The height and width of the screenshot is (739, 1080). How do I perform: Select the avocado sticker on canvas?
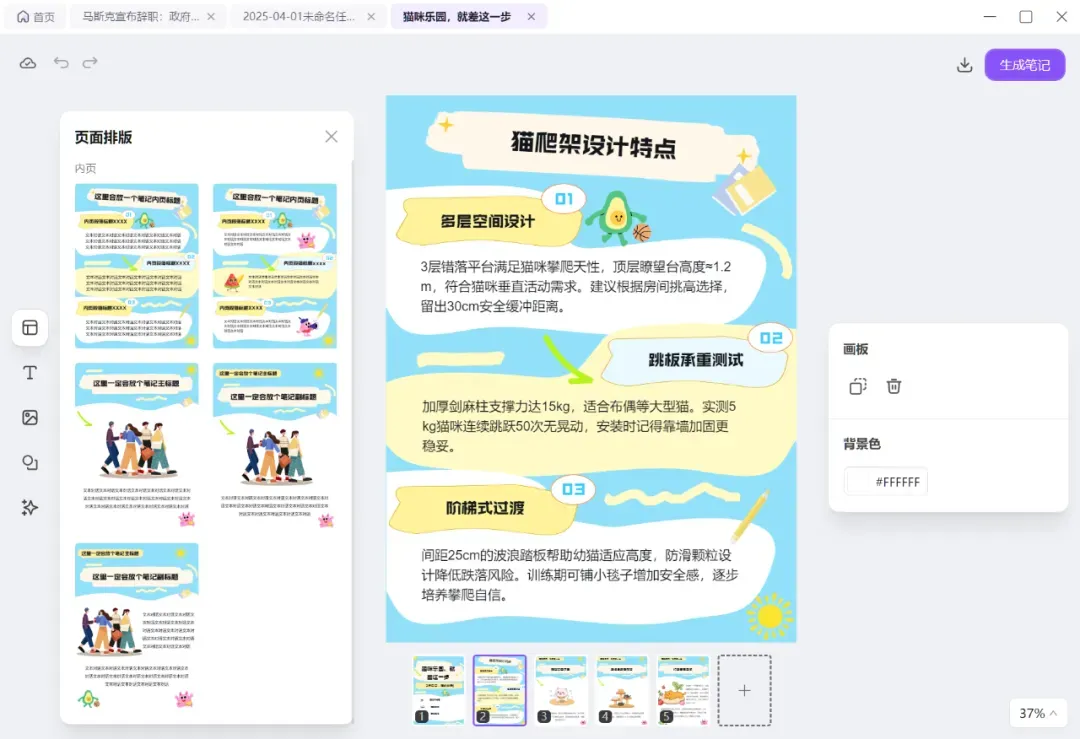point(618,218)
